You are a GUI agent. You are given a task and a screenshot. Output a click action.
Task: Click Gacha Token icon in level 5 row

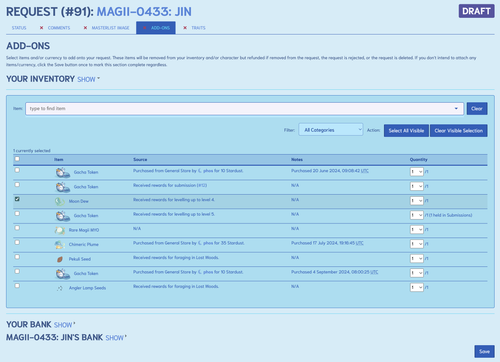63,216
